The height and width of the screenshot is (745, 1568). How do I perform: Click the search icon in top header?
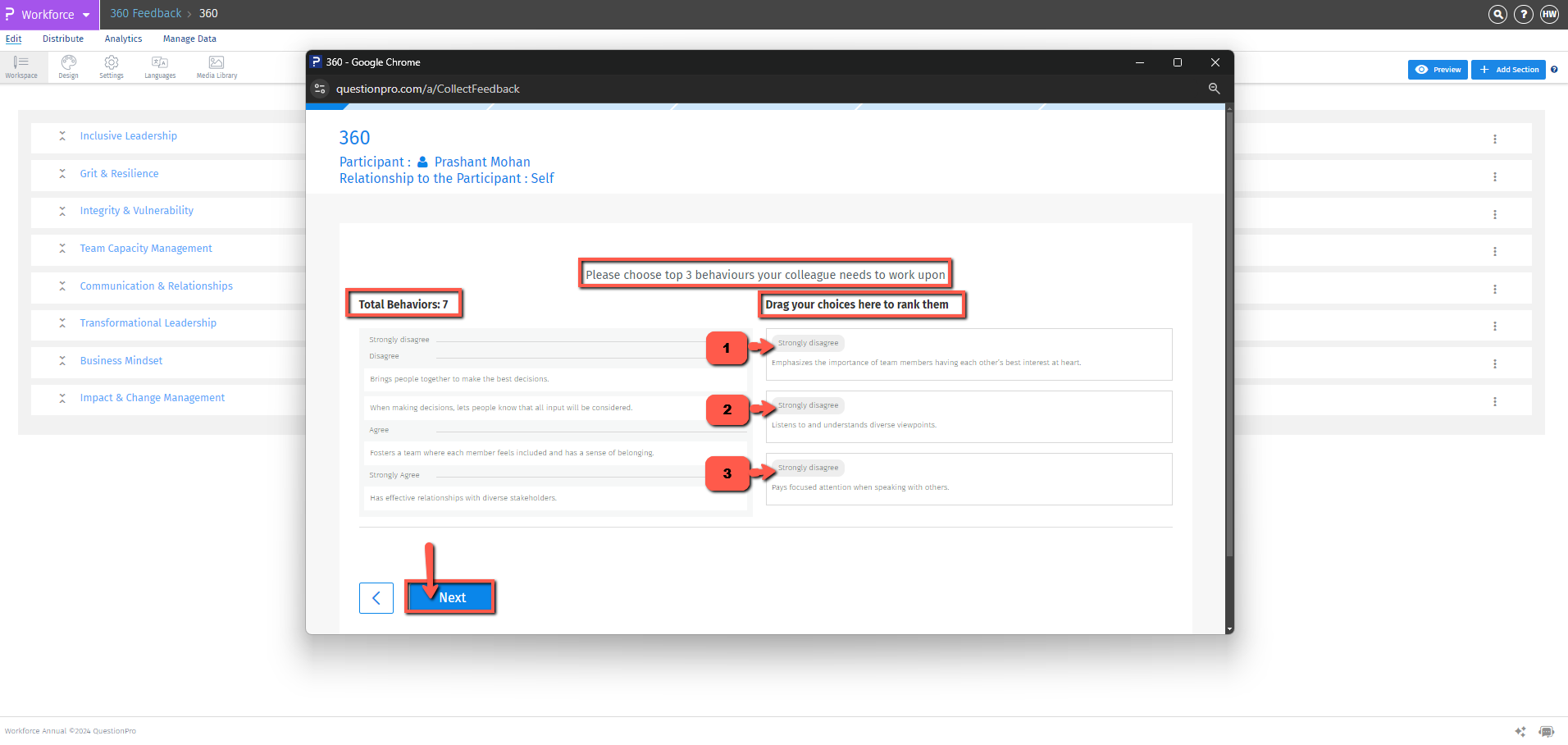point(1497,14)
